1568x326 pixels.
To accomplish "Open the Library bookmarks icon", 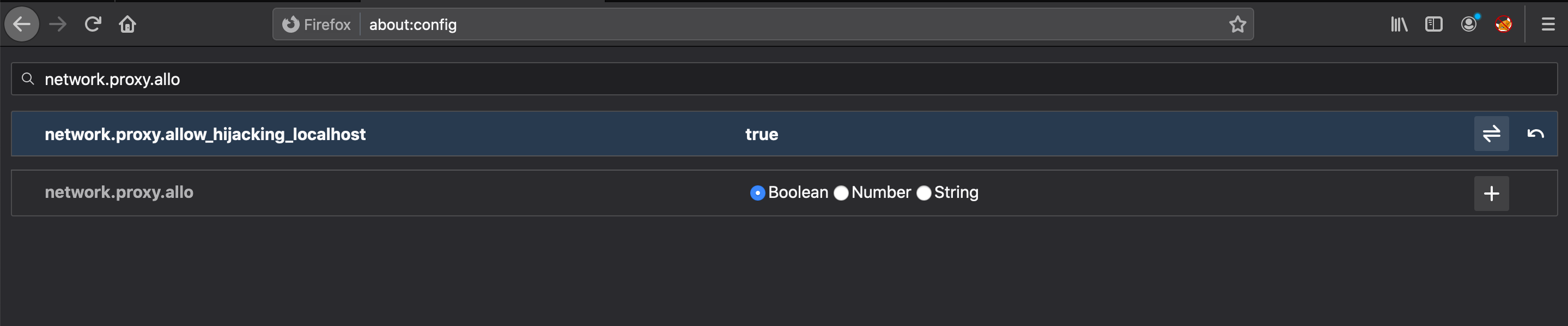I will (x=1399, y=25).
